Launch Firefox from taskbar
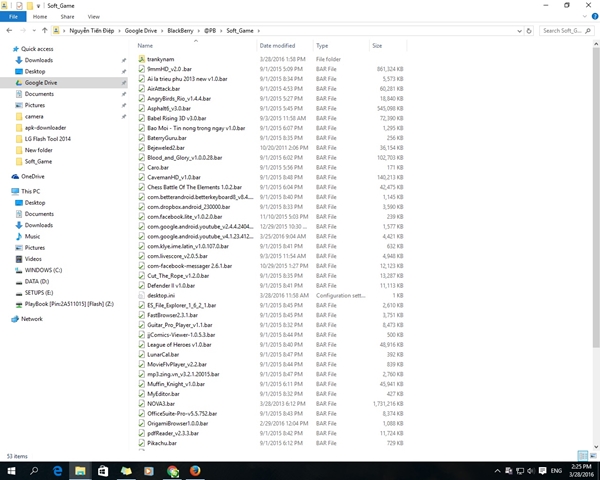 tap(195, 471)
